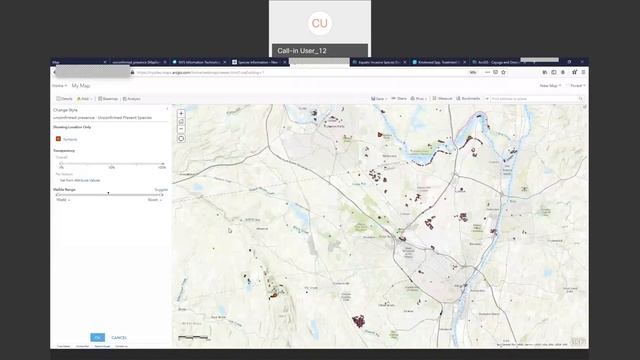Click the browser zoom level indicator
The height and width of the screenshot is (360, 640).
(473, 72)
